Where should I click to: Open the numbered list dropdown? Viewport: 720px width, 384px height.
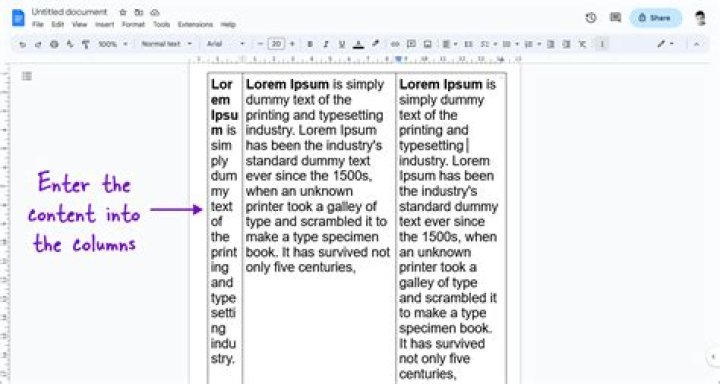(533, 44)
